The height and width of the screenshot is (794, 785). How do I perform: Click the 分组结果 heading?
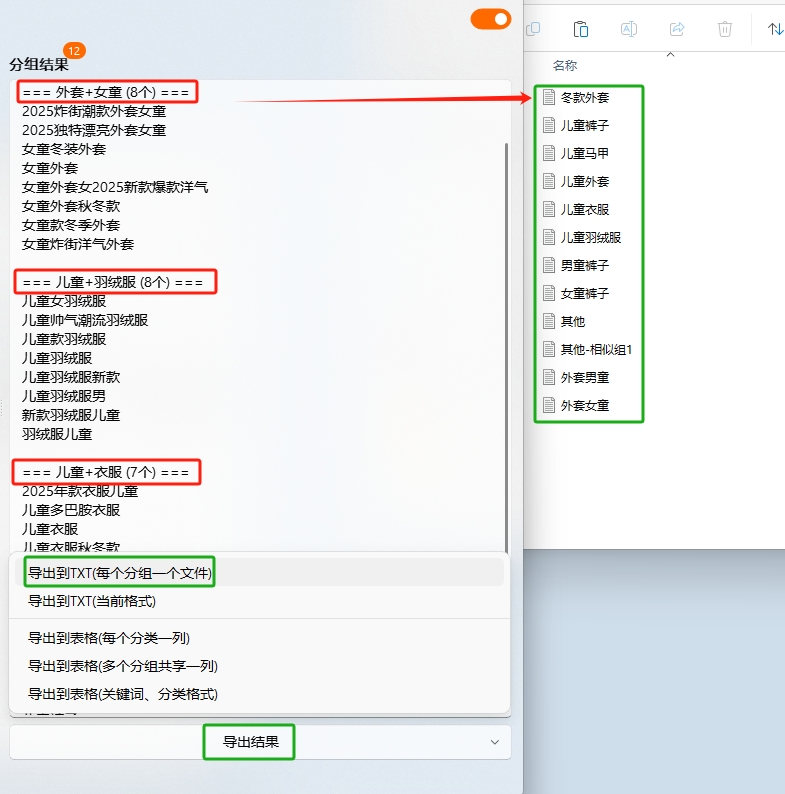[39, 64]
